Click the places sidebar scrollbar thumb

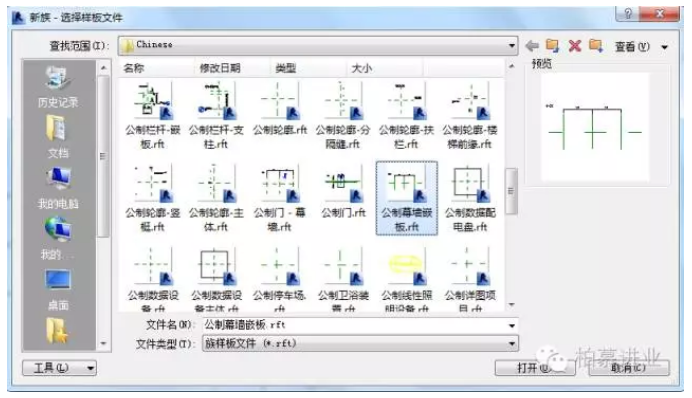pyautogui.click(x=103, y=156)
